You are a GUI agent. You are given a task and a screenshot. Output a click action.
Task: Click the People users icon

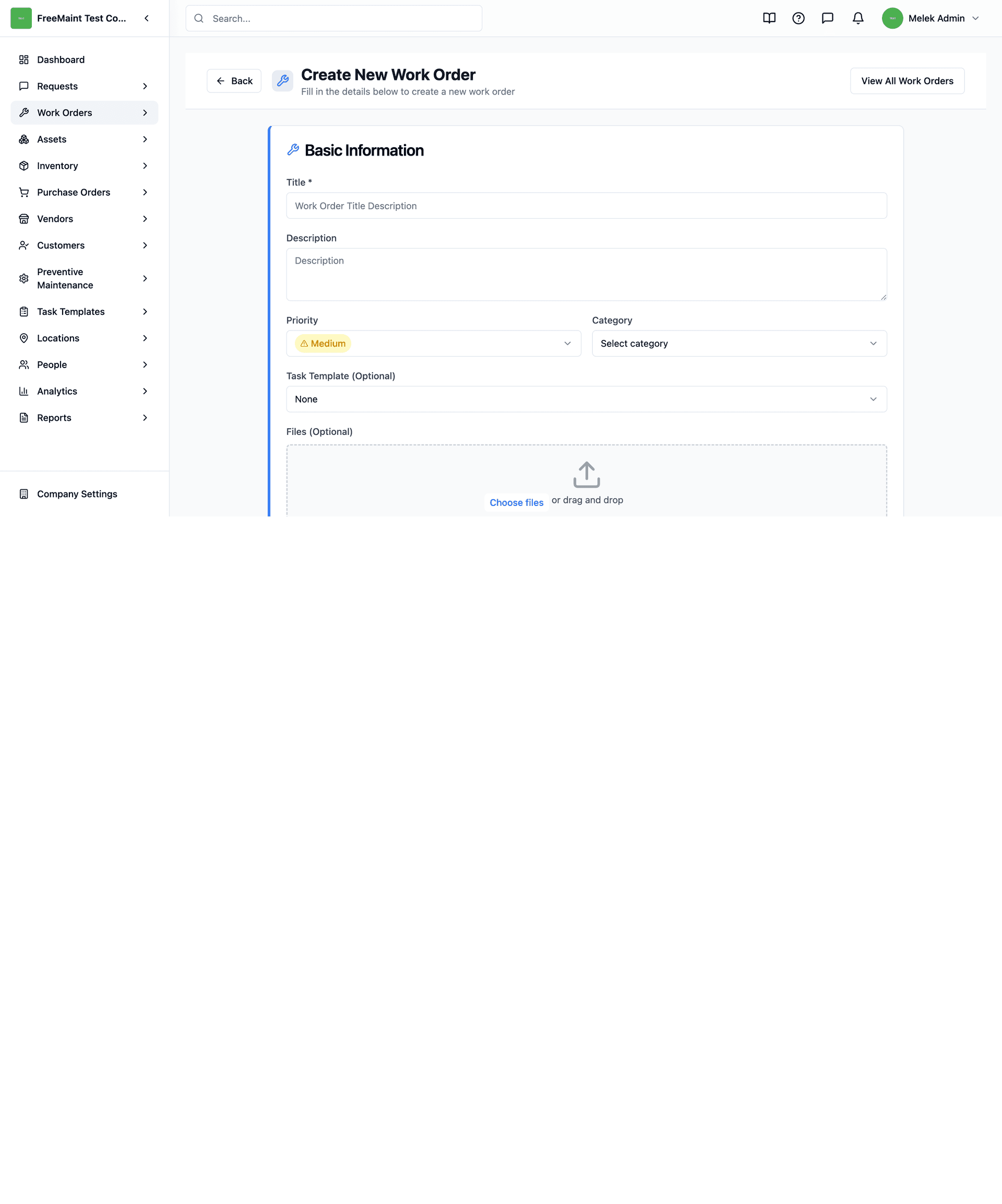point(23,364)
